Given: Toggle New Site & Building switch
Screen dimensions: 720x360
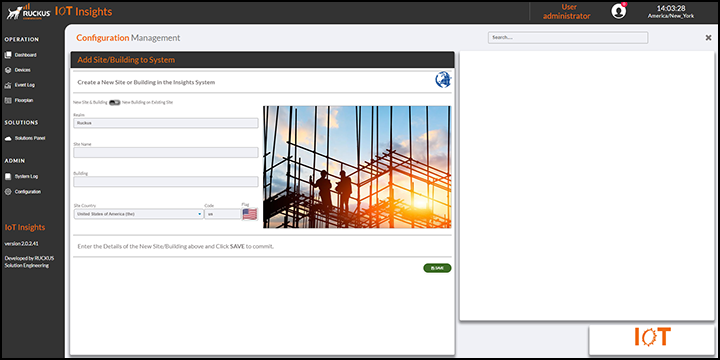Looking at the screenshot, I should click(x=115, y=102).
